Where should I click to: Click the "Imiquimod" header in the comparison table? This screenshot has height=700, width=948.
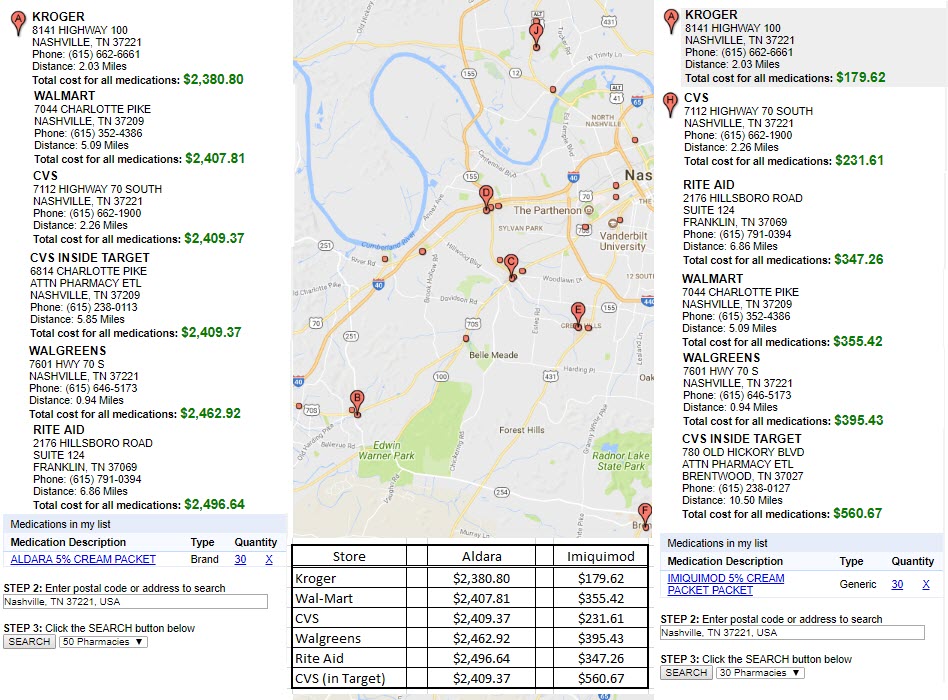[x=600, y=556]
